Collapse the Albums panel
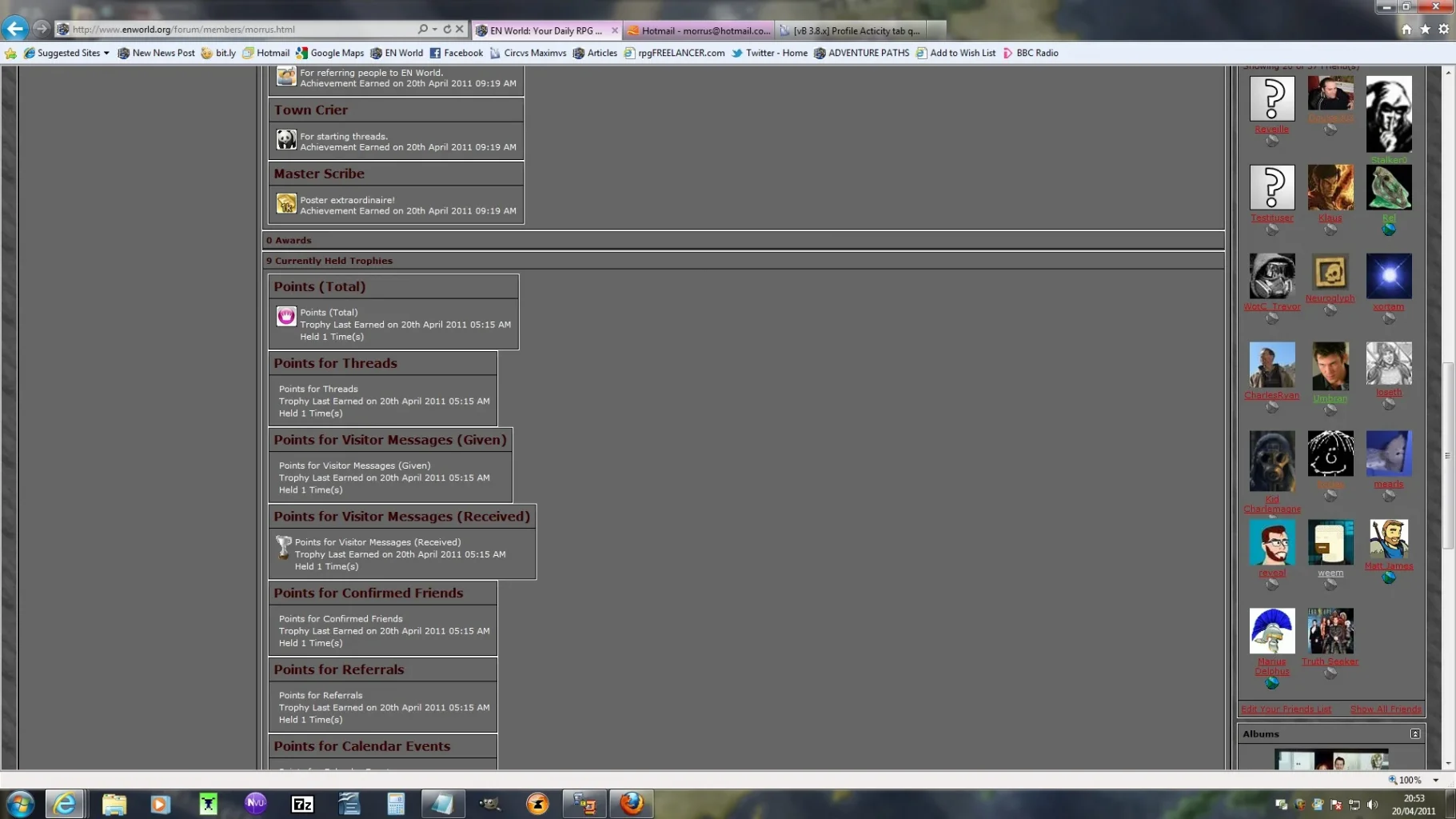The image size is (1456, 819). tap(1415, 734)
